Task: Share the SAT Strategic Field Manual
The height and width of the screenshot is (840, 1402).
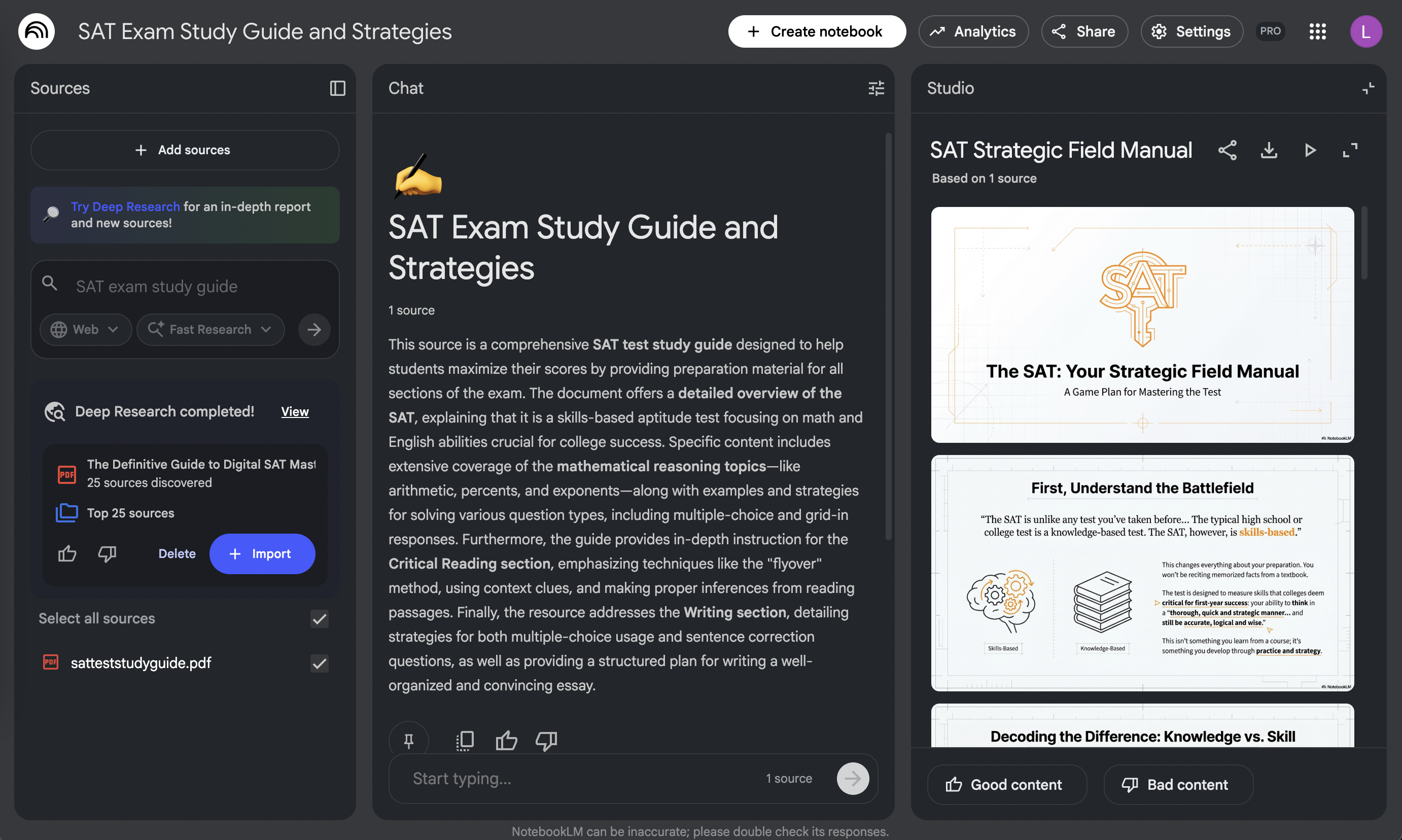Action: pos(1227,150)
